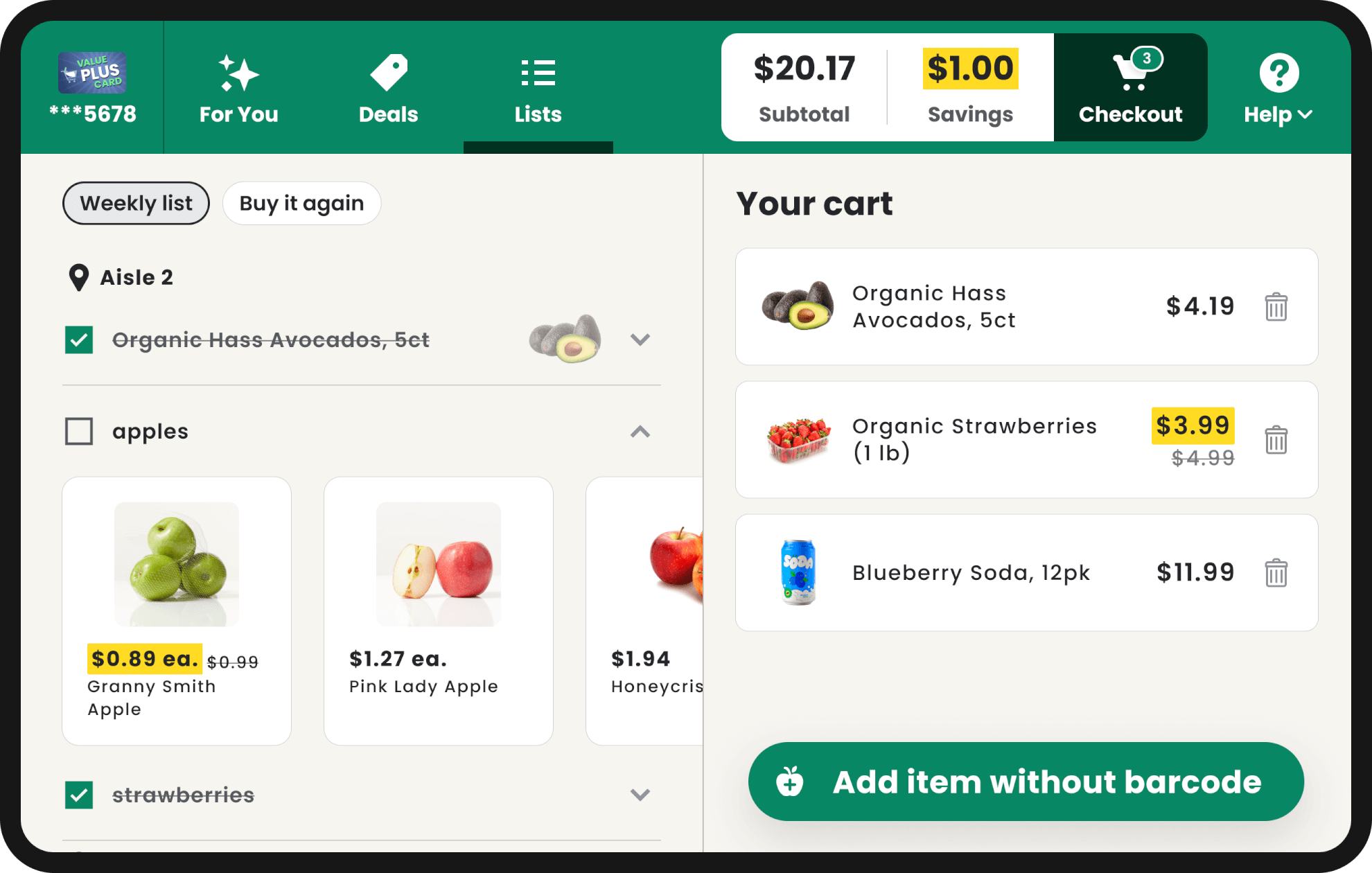Open Help menu

point(1277,88)
